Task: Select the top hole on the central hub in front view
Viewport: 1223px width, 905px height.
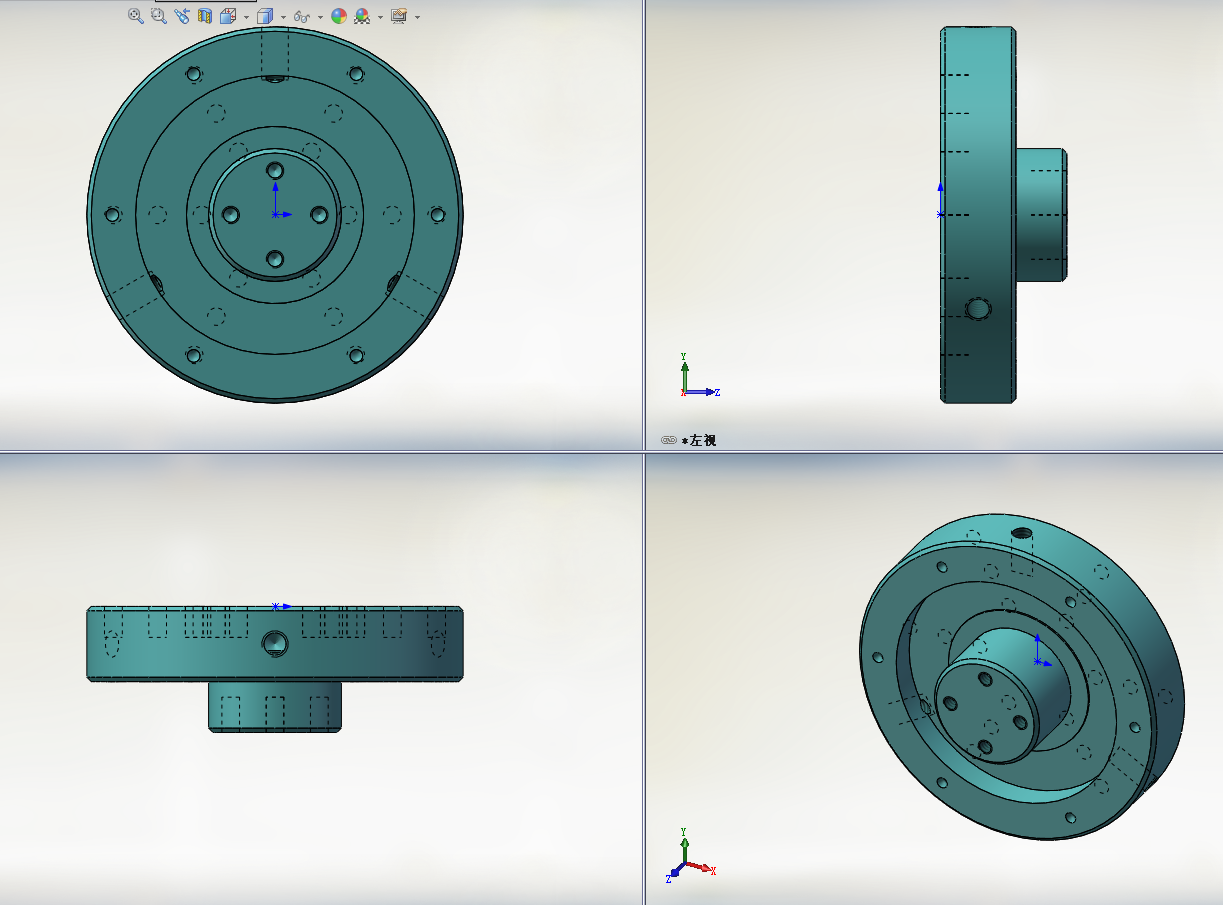Action: pos(276,170)
